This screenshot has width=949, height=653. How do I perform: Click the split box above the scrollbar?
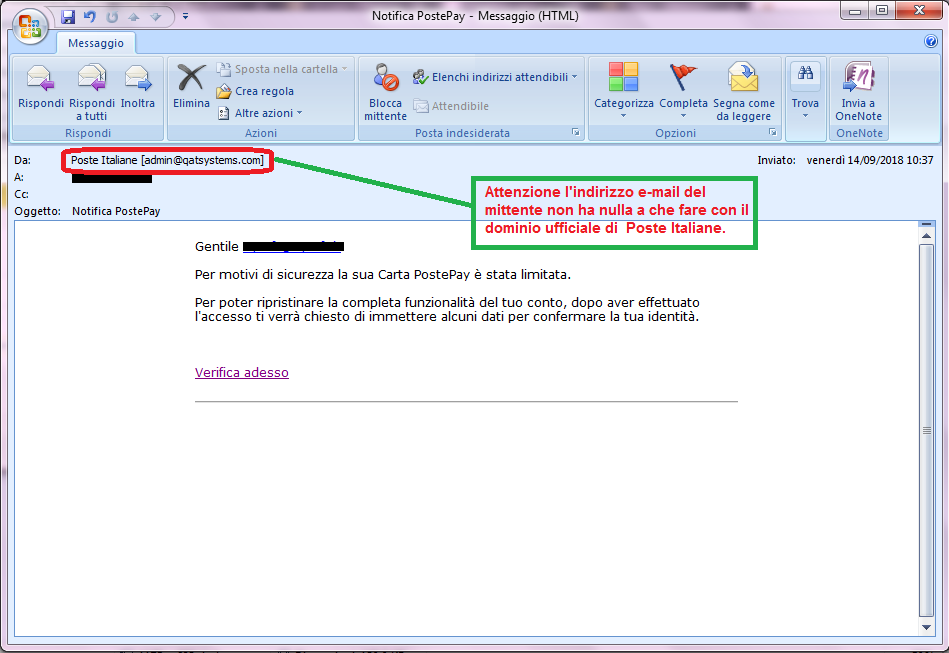coord(926,224)
